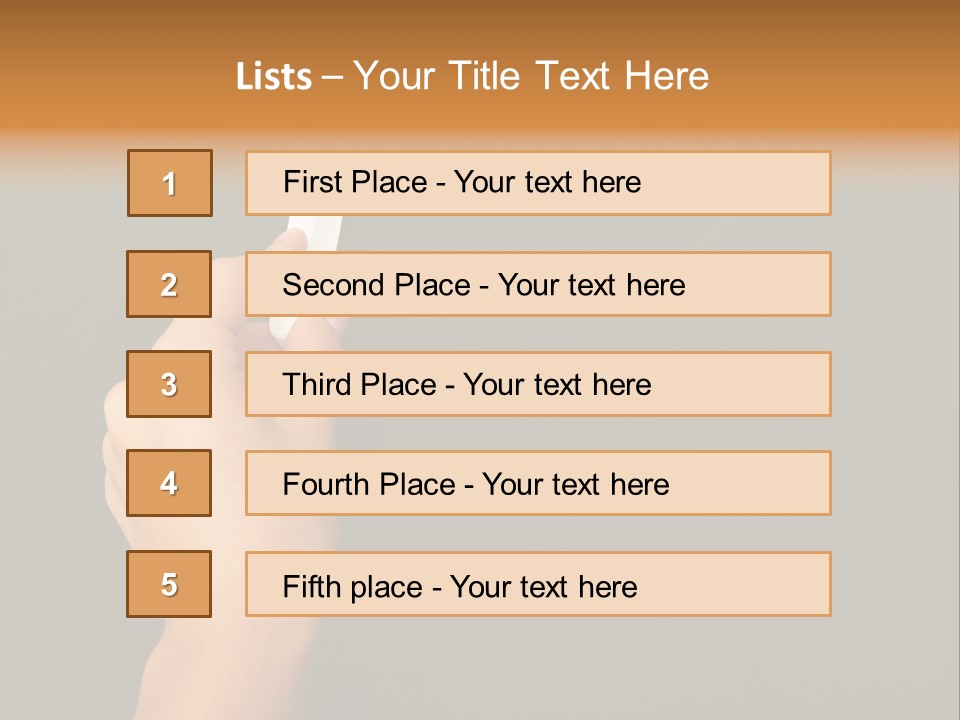Click the number 1 box
The width and height of the screenshot is (960, 720).
click(170, 183)
